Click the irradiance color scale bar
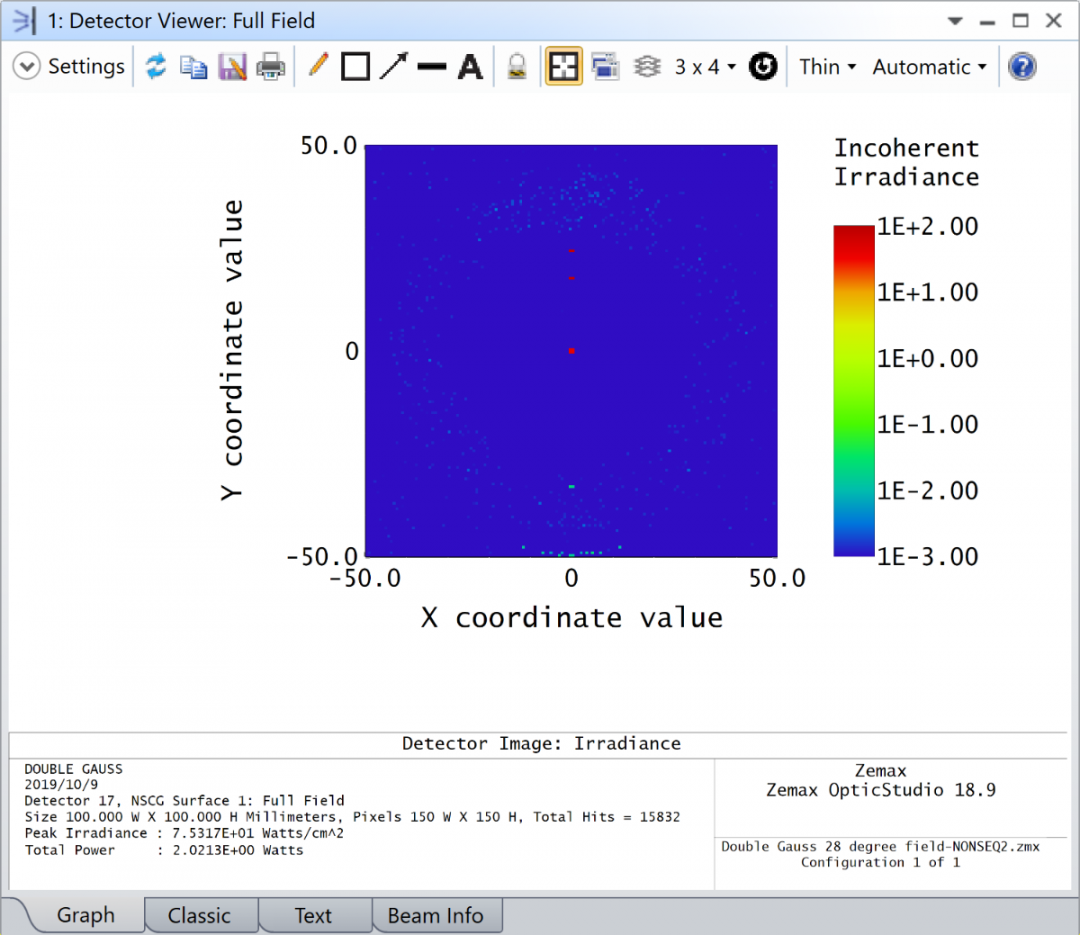The height and width of the screenshot is (935, 1080). coord(854,391)
